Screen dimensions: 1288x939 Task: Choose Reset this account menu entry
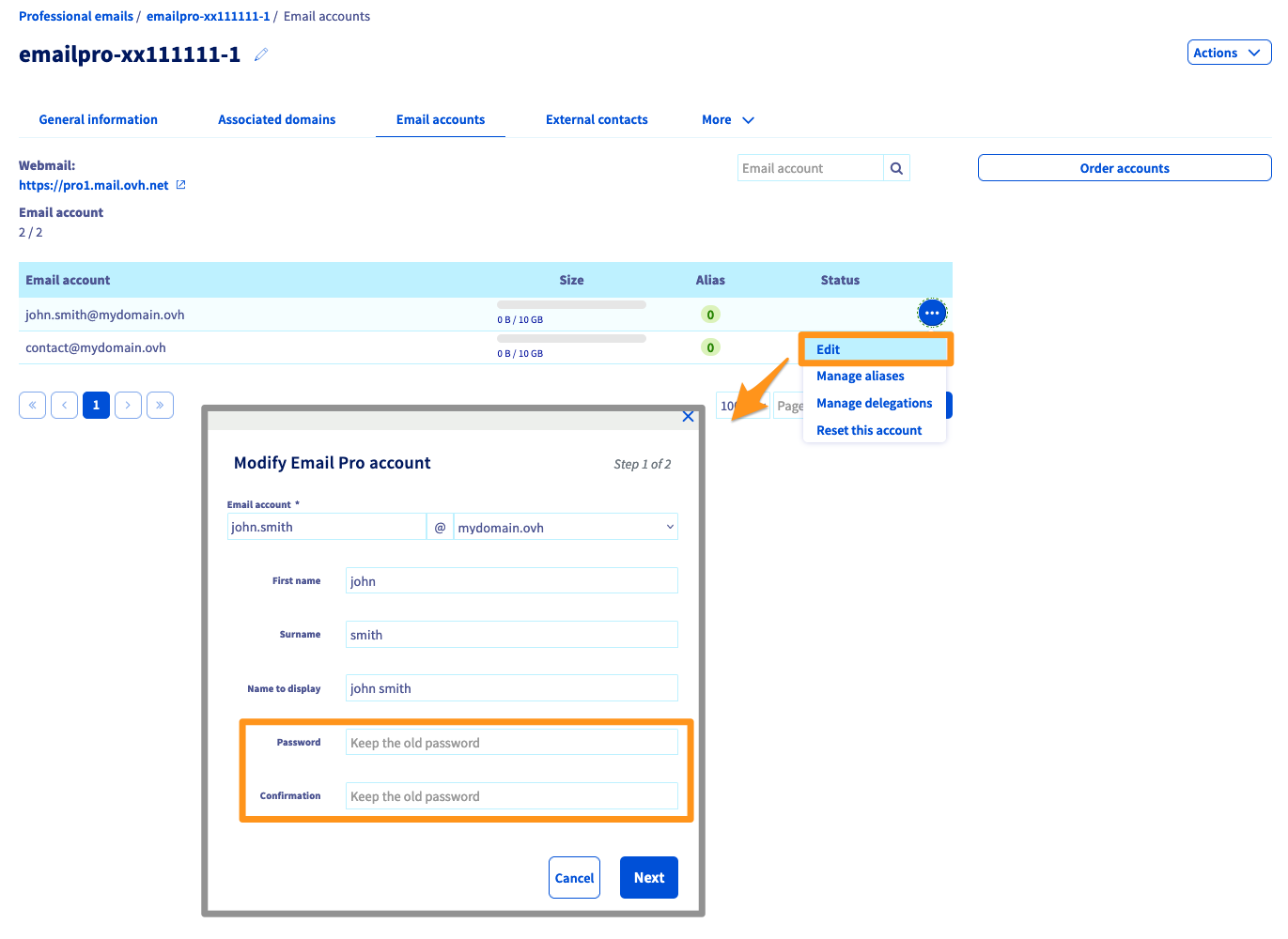(x=869, y=431)
